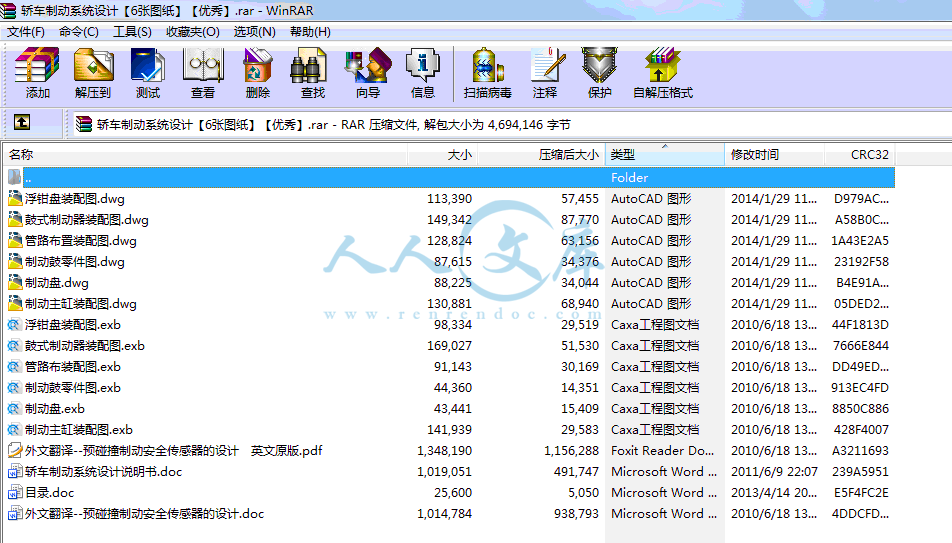Click the CRC32 value 1A43E2A5
This screenshot has height=543, width=952.
860,241
